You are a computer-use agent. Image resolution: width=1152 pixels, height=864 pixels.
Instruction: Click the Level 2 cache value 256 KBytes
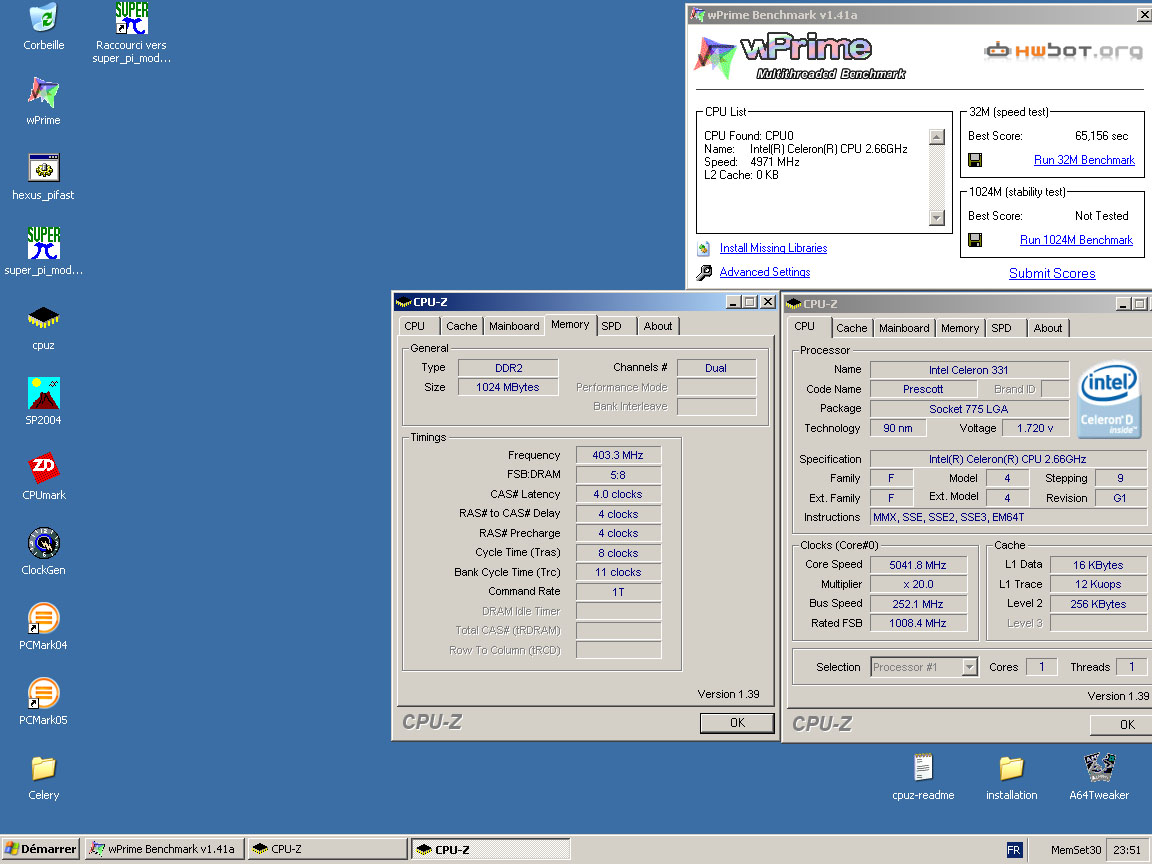1098,604
